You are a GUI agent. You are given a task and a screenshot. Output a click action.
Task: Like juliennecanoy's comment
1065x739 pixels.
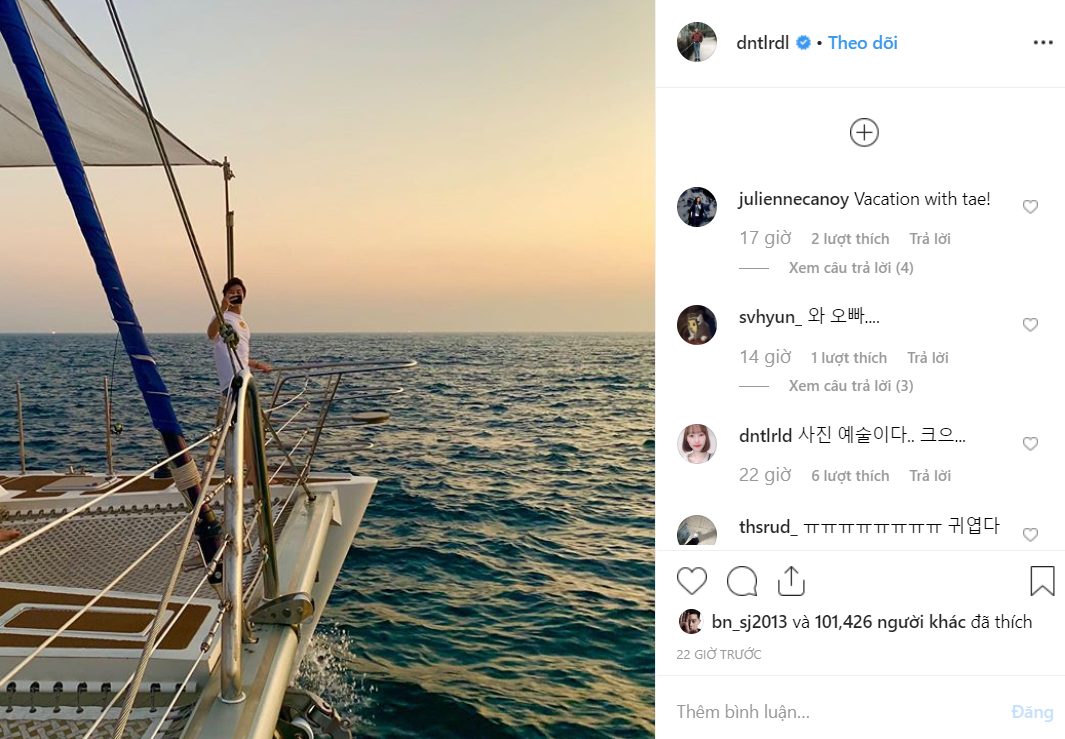(1030, 207)
